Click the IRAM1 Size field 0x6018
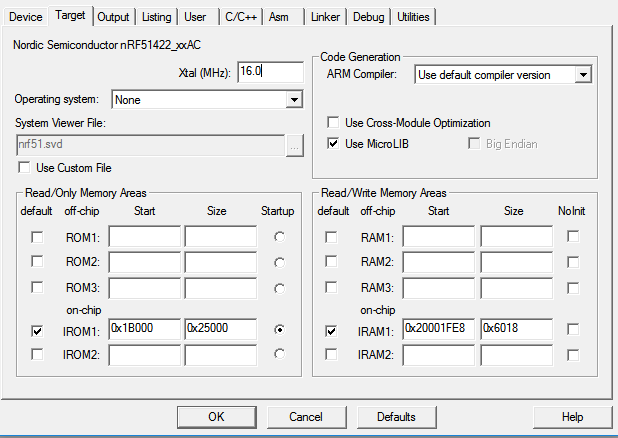Viewport: 618px width, 438px height. tap(516, 329)
